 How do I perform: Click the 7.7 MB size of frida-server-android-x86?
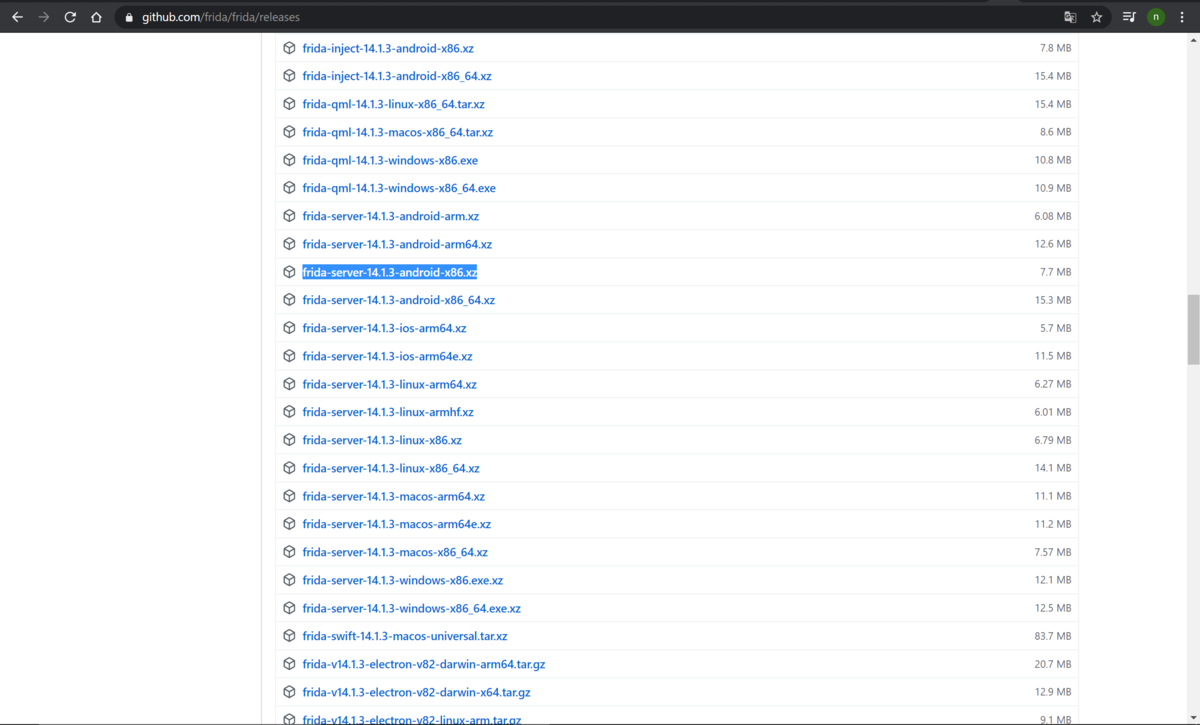pos(1056,272)
